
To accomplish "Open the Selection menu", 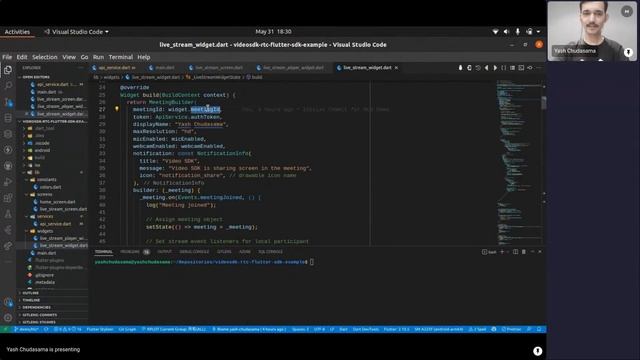I will pyautogui.click(x=45, y=57).
